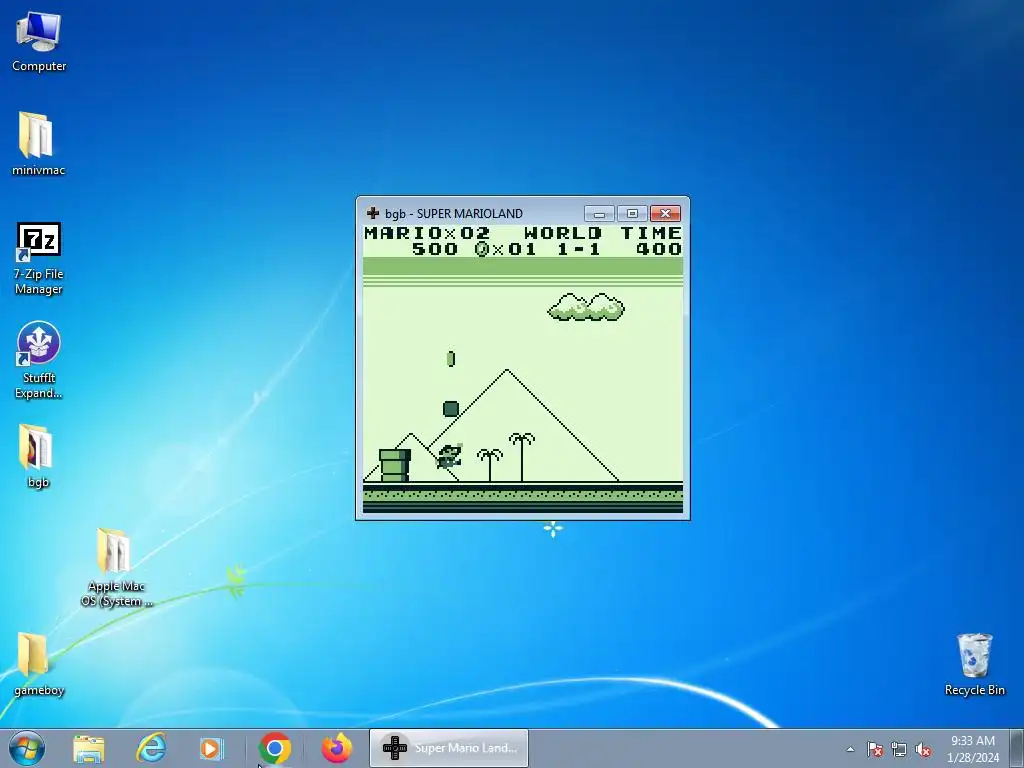Screen dimensions: 1024x768
Task: Open Windows Explorer from taskbar
Action: pyautogui.click(x=89, y=748)
